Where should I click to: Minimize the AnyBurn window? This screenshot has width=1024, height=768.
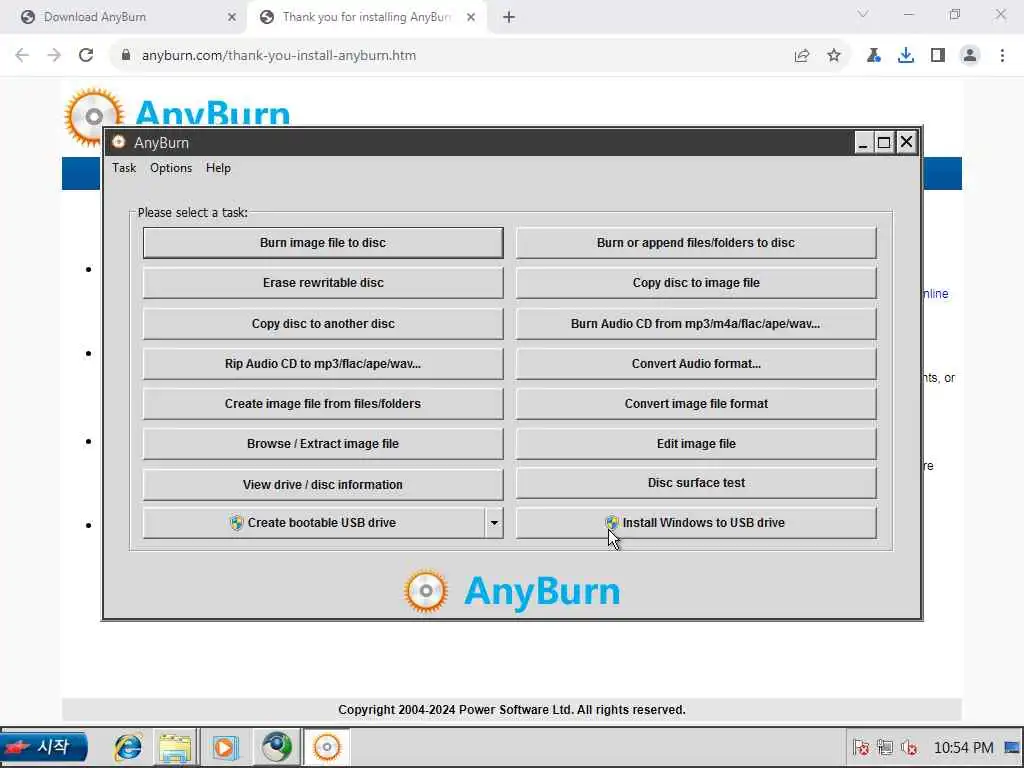[x=863, y=142]
